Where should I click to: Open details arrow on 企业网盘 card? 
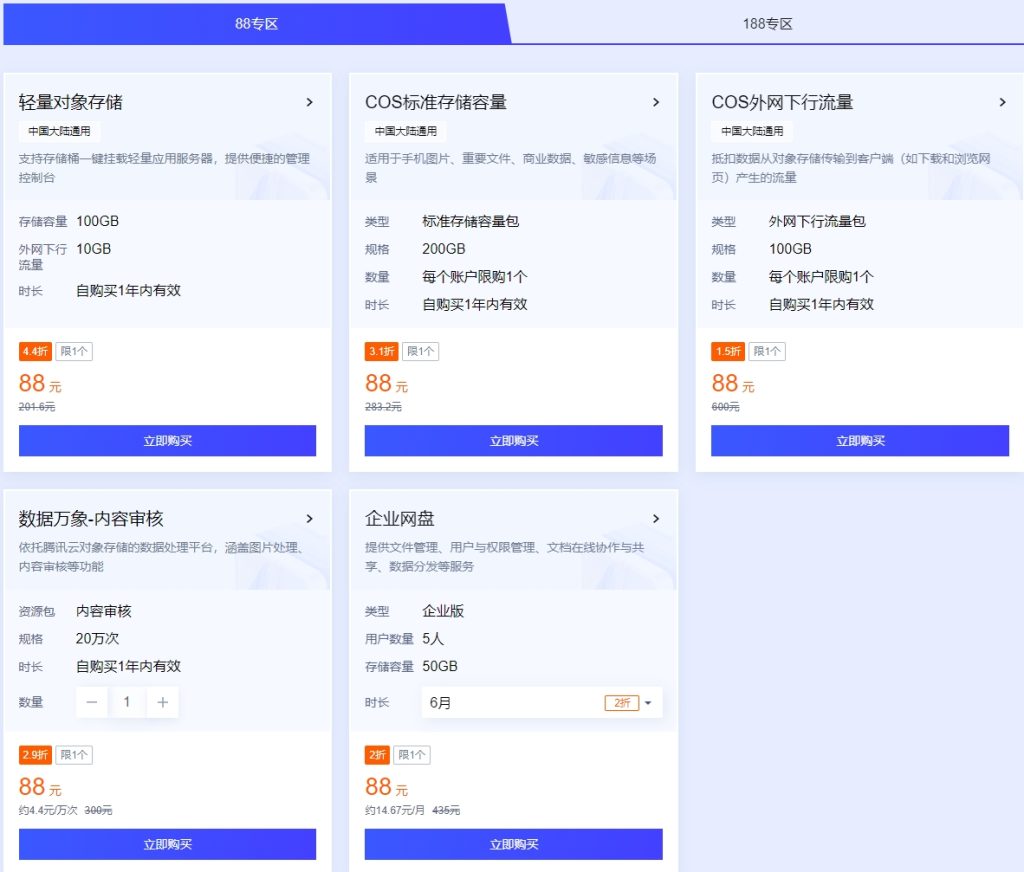click(657, 519)
